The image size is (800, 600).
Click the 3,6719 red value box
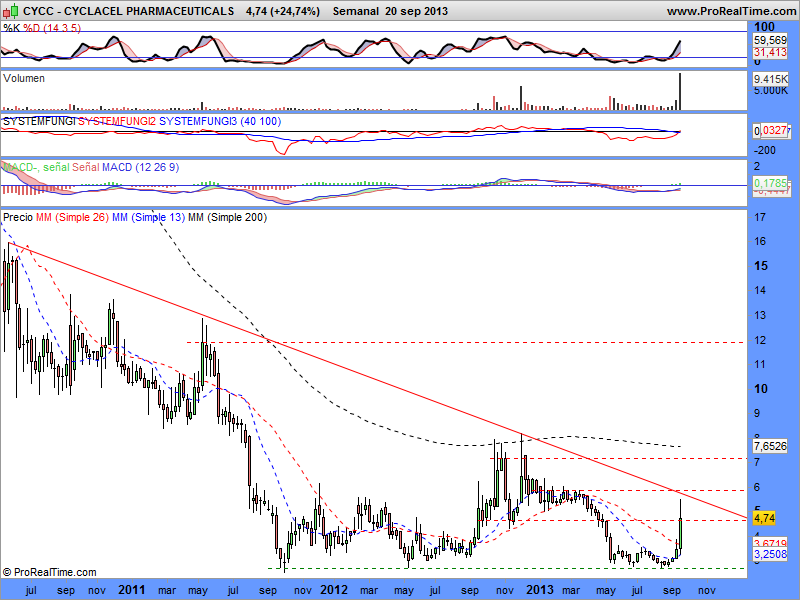click(x=770, y=543)
